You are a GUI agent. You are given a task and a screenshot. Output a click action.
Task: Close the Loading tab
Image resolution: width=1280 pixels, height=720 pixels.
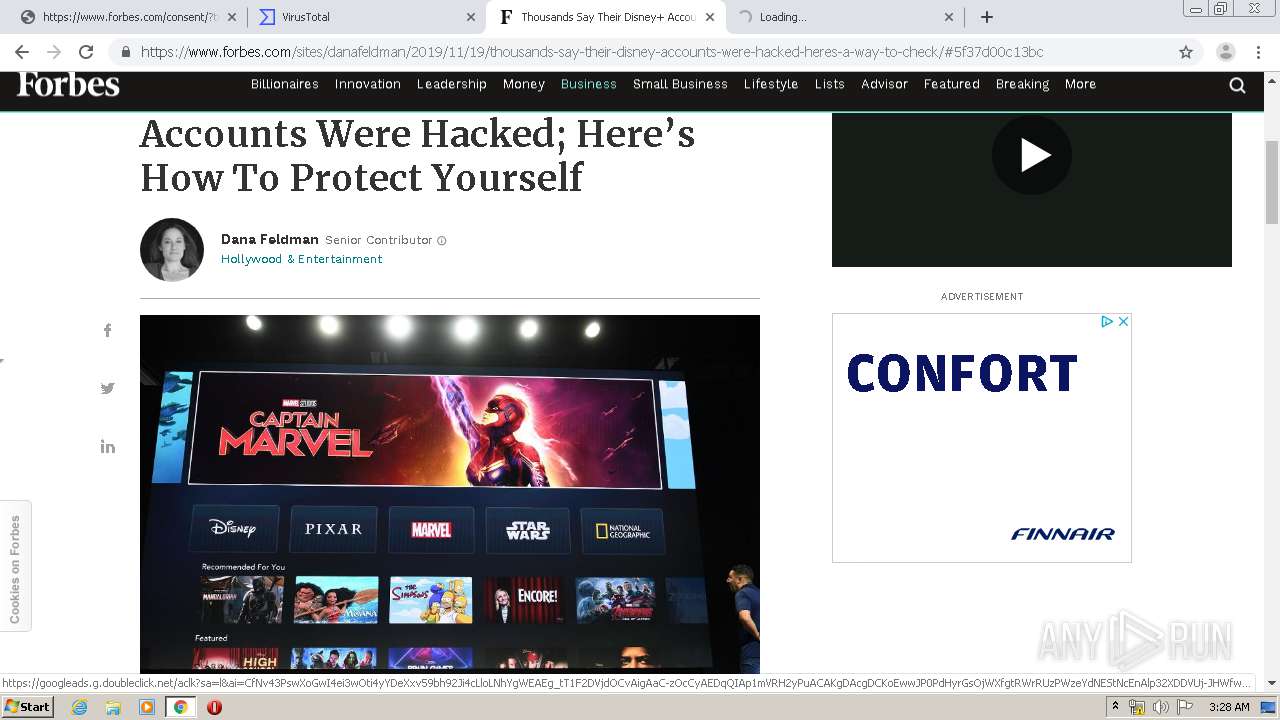949,17
